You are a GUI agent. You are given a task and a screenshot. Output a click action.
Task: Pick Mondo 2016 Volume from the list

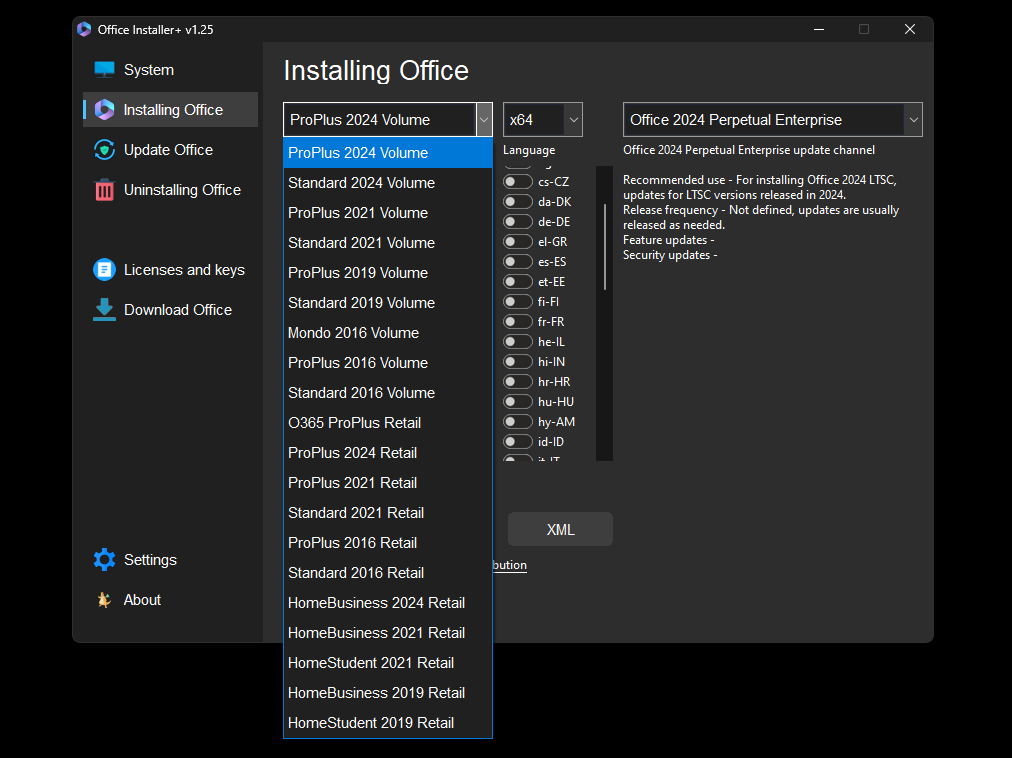388,333
